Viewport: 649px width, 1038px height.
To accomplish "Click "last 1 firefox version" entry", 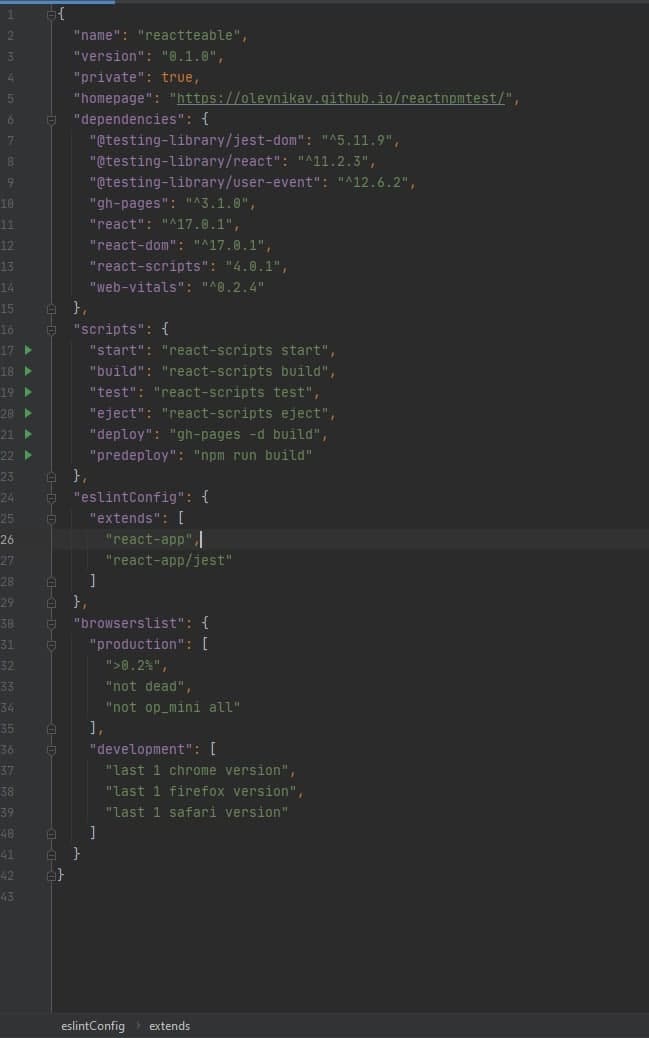I will [201, 791].
